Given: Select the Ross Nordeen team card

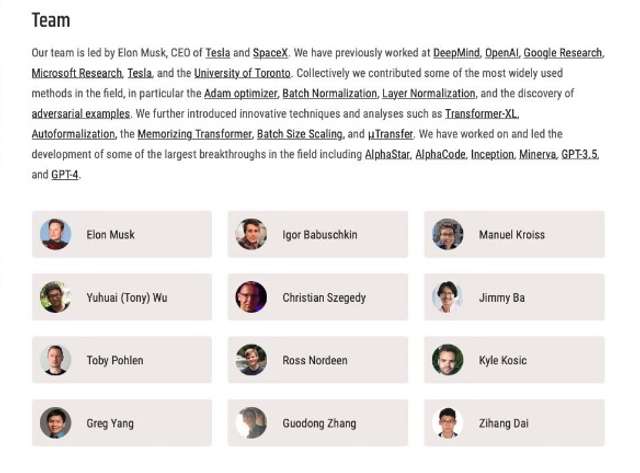Looking at the screenshot, I should tap(318, 360).
